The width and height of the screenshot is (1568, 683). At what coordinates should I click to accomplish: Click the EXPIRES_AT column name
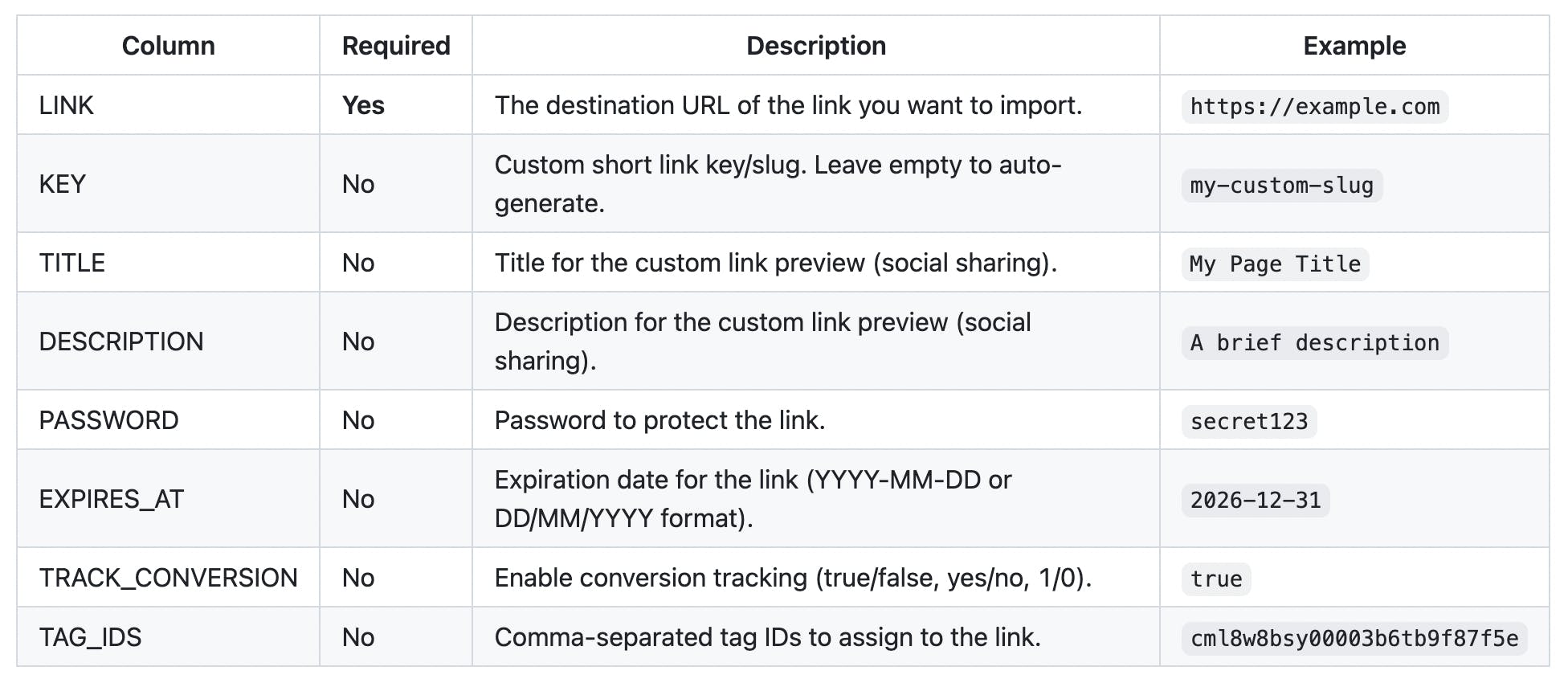click(x=112, y=499)
